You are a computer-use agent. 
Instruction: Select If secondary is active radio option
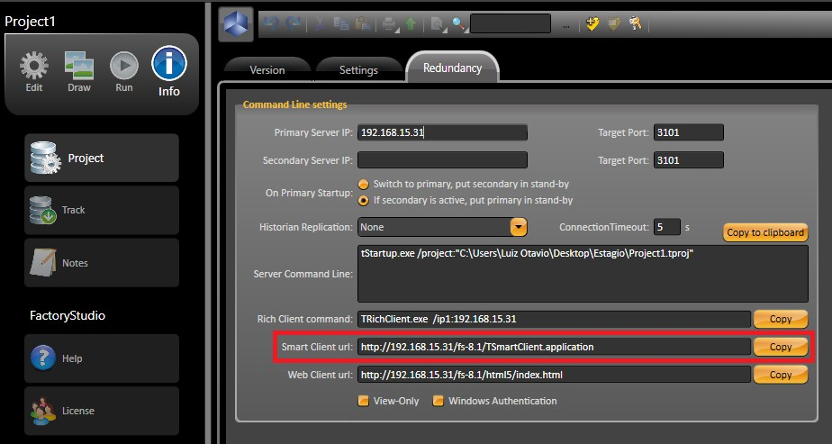pos(363,201)
